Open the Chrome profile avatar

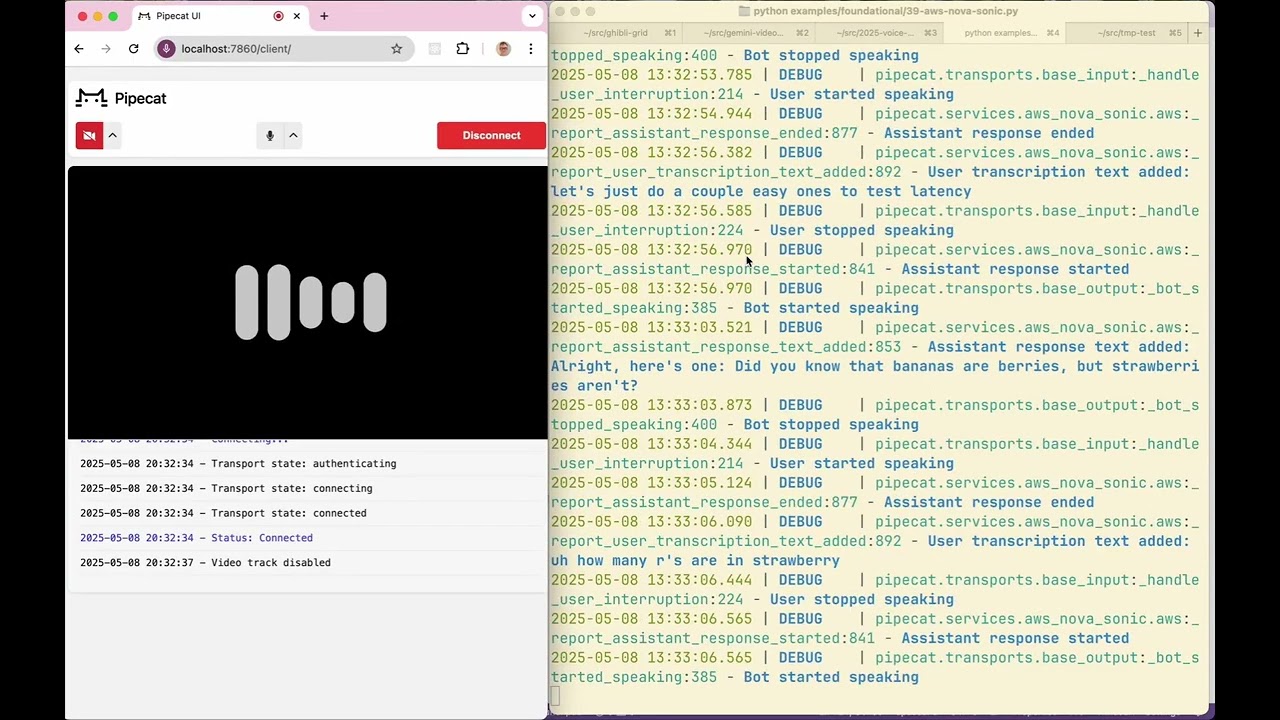503,48
